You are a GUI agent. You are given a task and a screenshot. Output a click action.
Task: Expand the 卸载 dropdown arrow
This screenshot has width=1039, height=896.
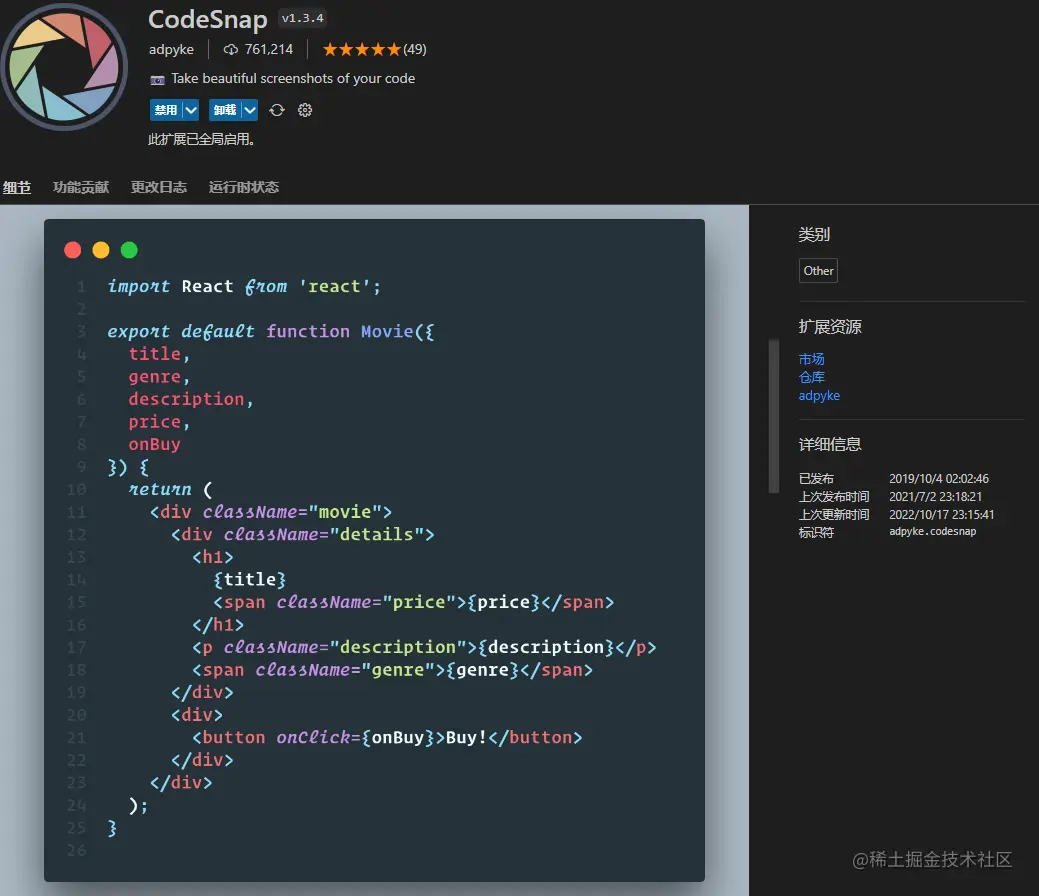pyautogui.click(x=250, y=110)
